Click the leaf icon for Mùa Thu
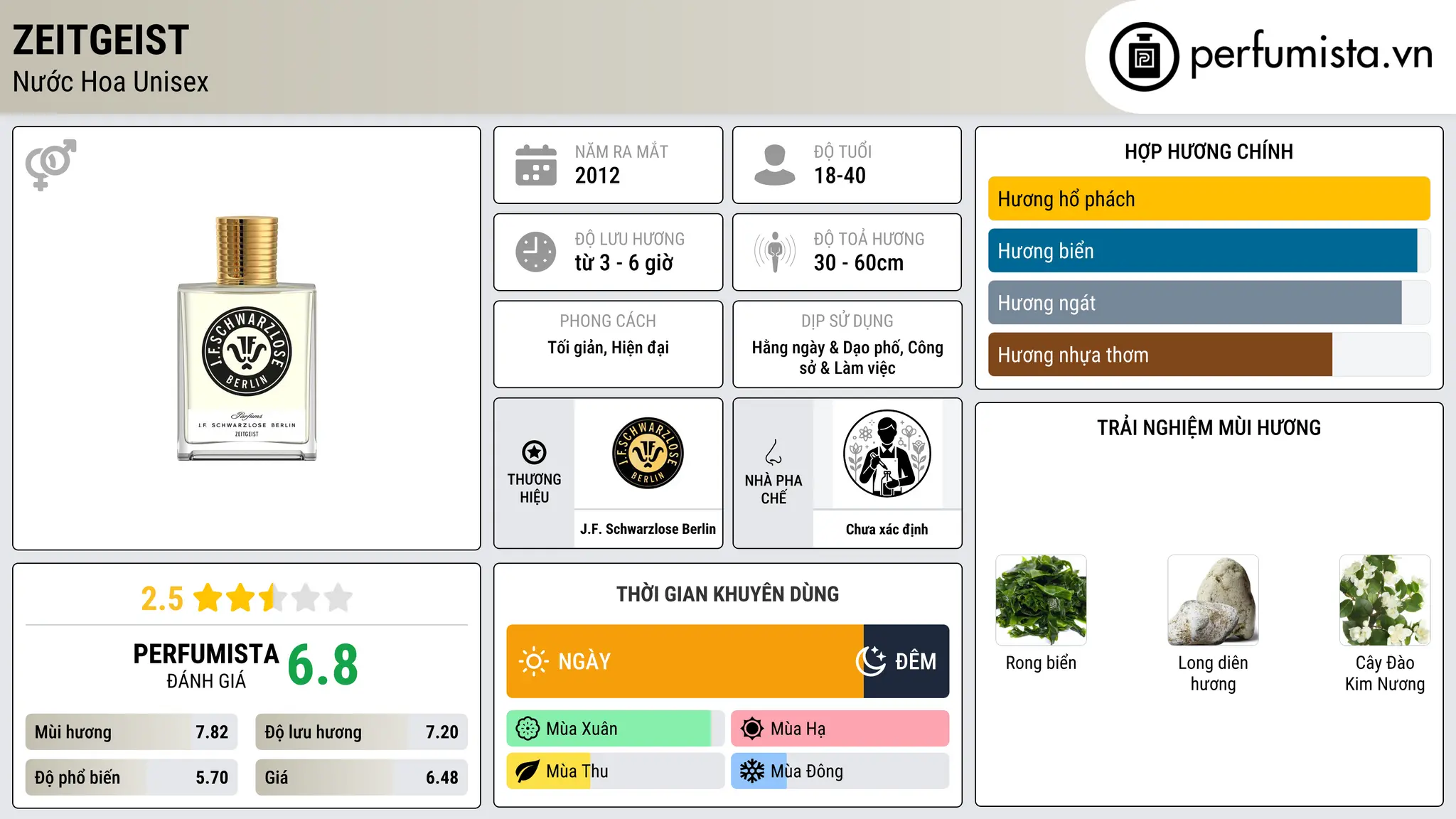 [x=528, y=771]
